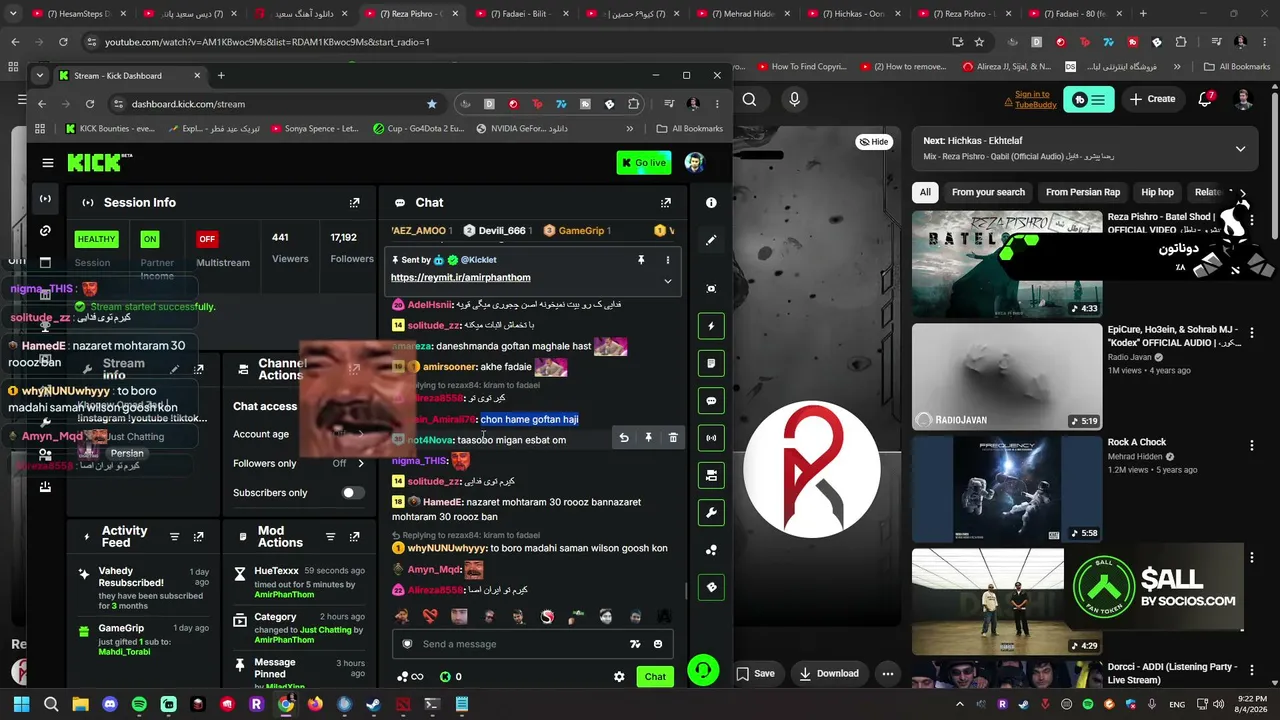This screenshot has height=720, width=1280.
Task: Send message with the green Chat button
Action: pyautogui.click(x=655, y=677)
